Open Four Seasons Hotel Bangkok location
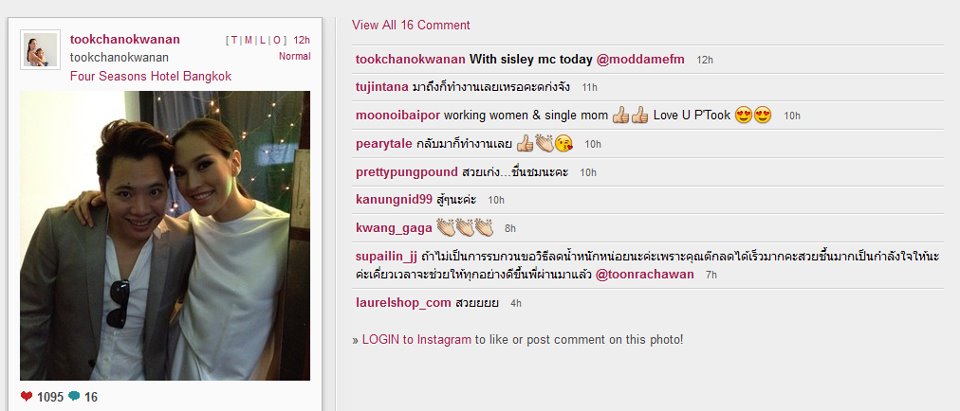The height and width of the screenshot is (411, 960). (x=151, y=77)
